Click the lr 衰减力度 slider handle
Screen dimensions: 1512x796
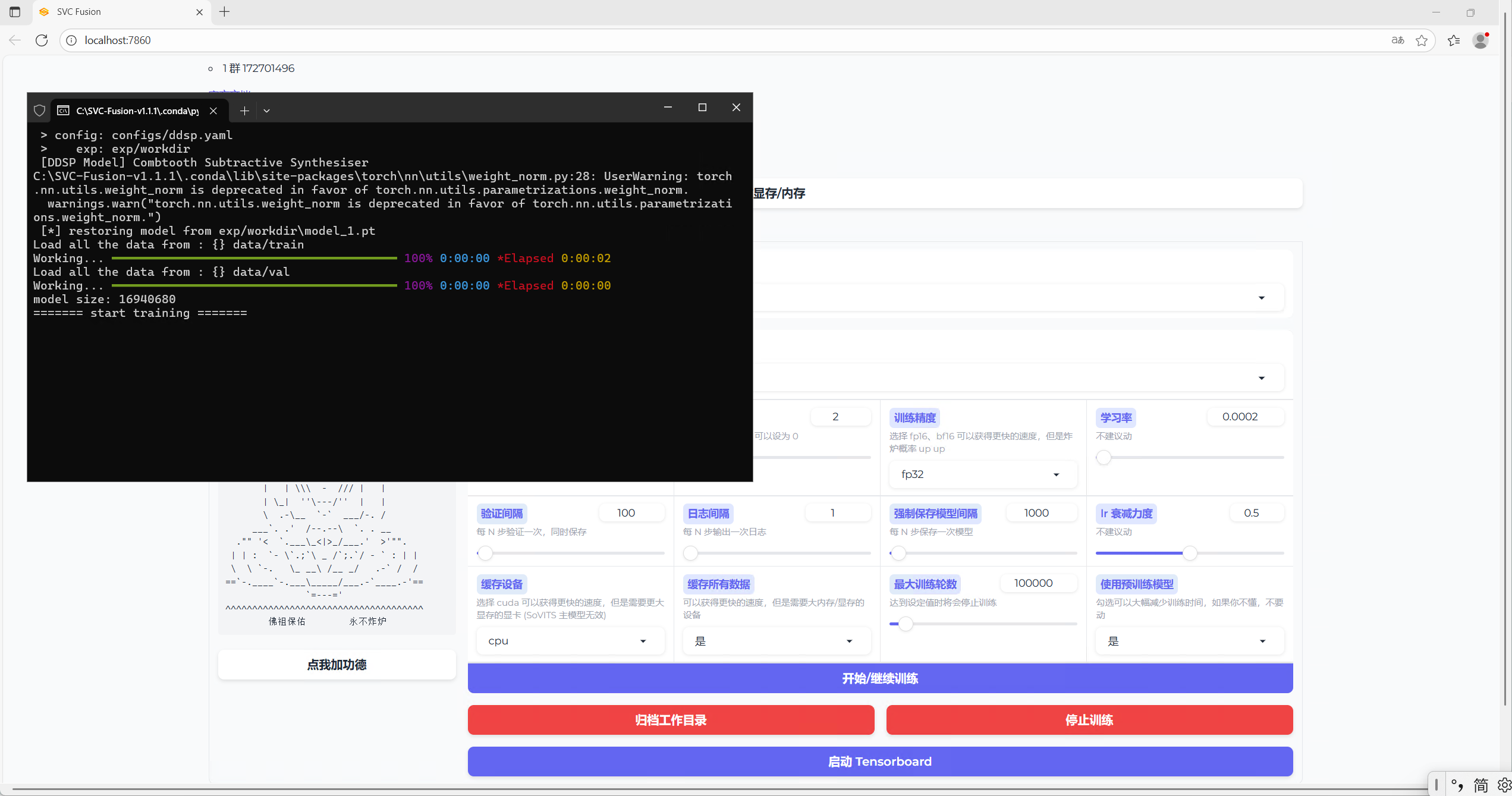[1189, 553]
